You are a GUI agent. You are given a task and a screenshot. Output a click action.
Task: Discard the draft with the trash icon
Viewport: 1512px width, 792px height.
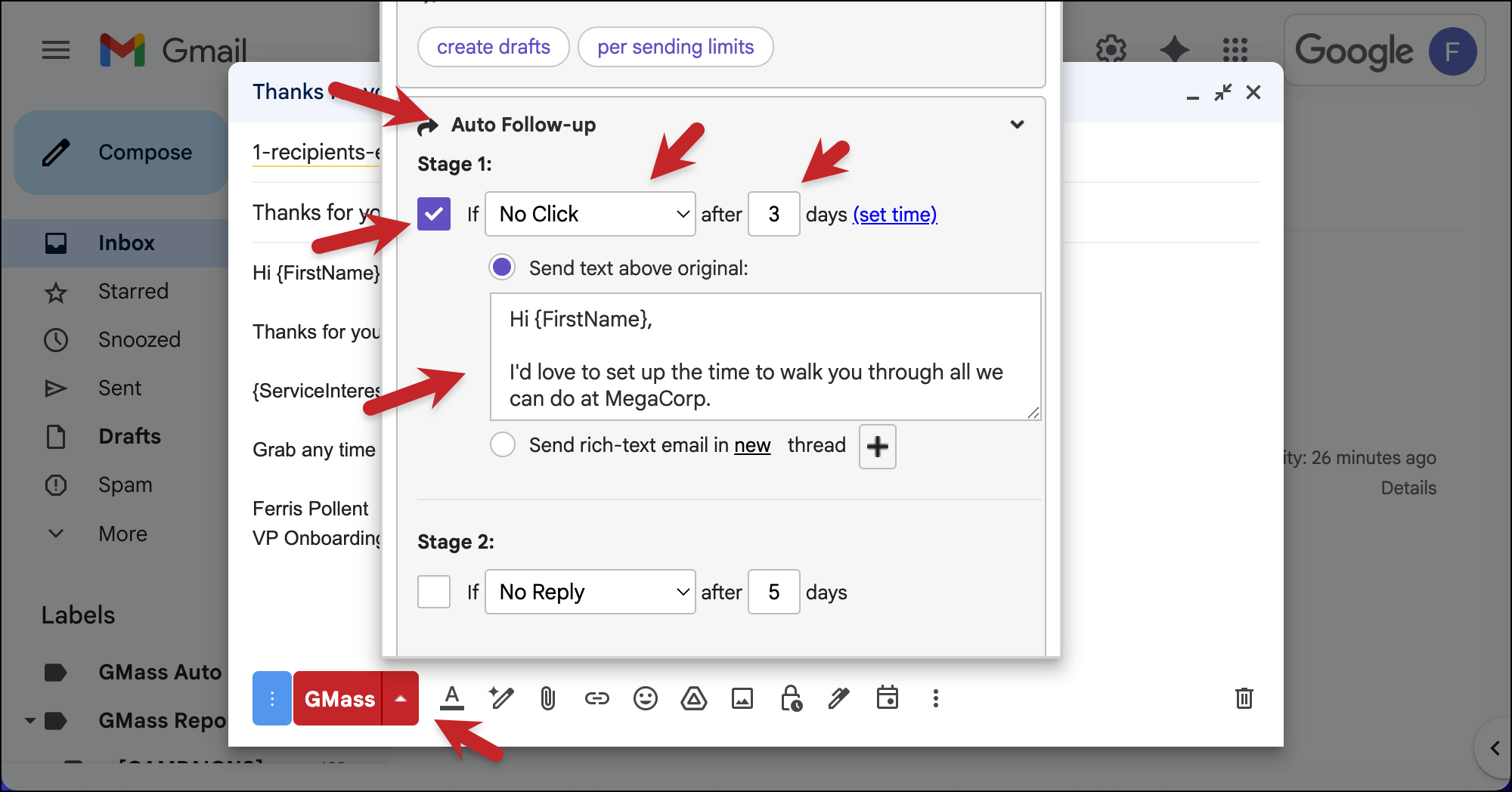pyautogui.click(x=1244, y=698)
